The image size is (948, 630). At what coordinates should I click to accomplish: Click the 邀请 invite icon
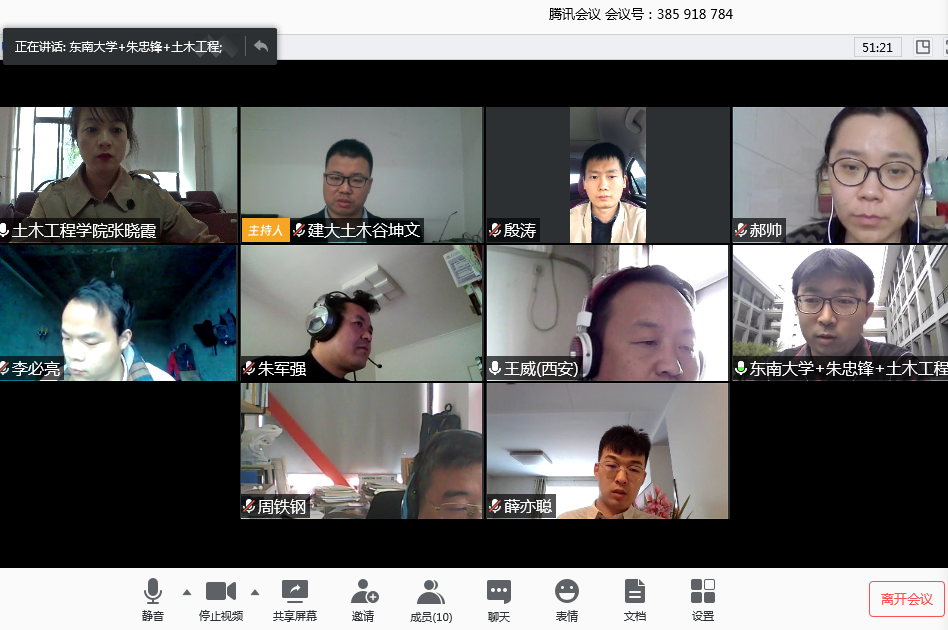363,599
